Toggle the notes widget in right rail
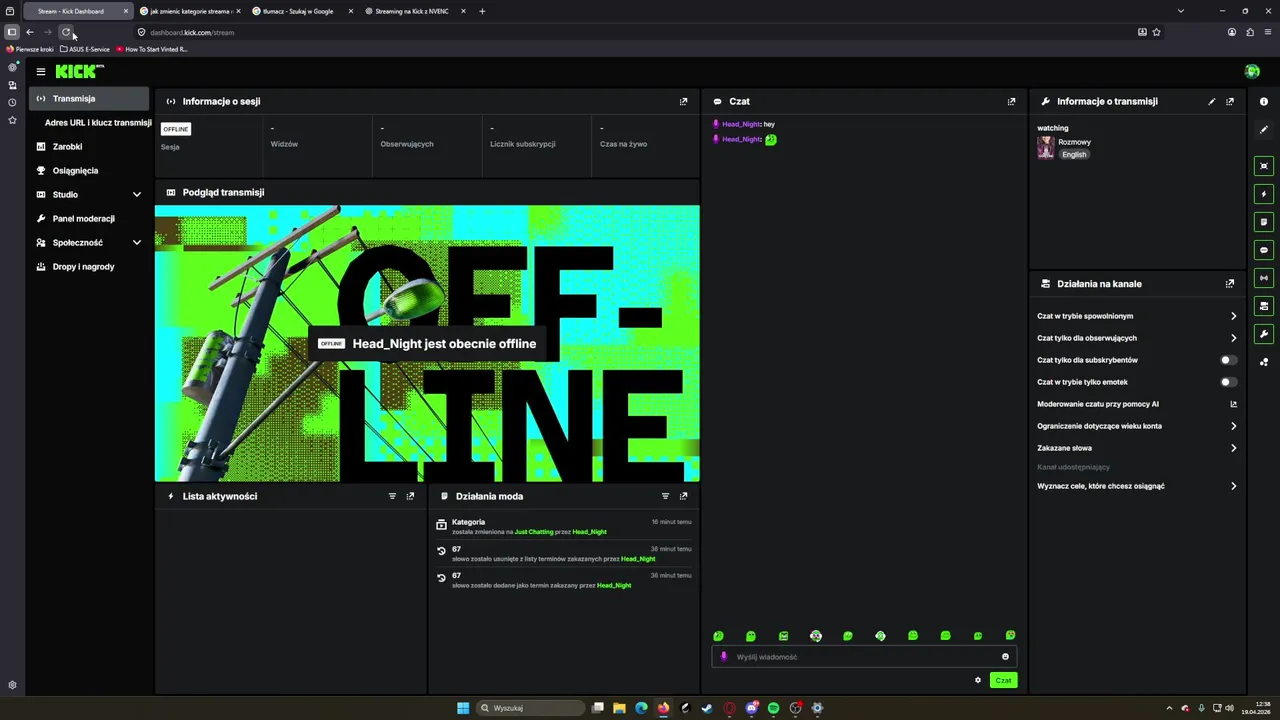This screenshot has width=1280, height=720. coord(1264,222)
